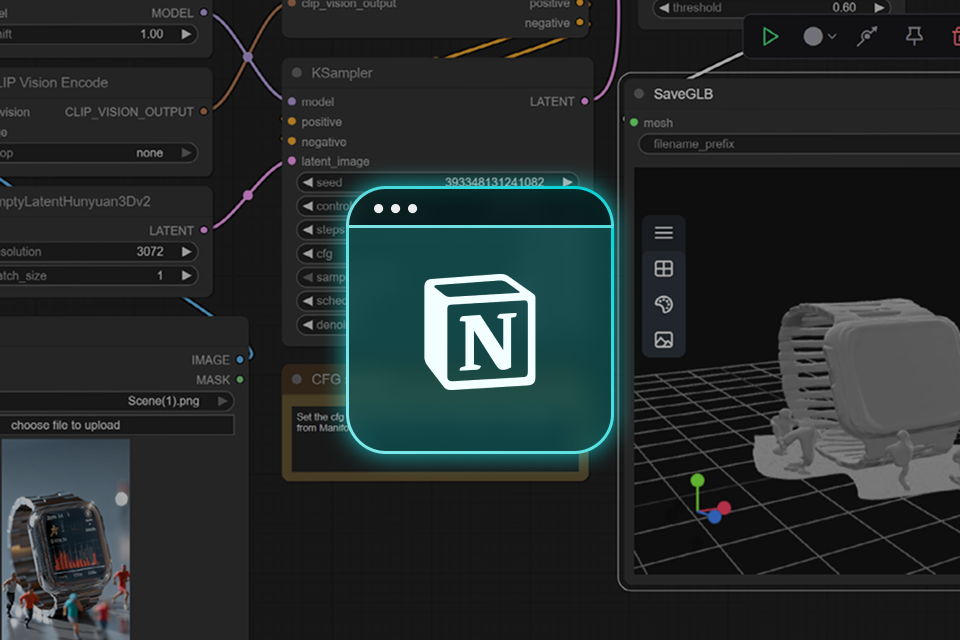Click the KSampler model input socket
960x640 pixels.
pyautogui.click(x=292, y=102)
